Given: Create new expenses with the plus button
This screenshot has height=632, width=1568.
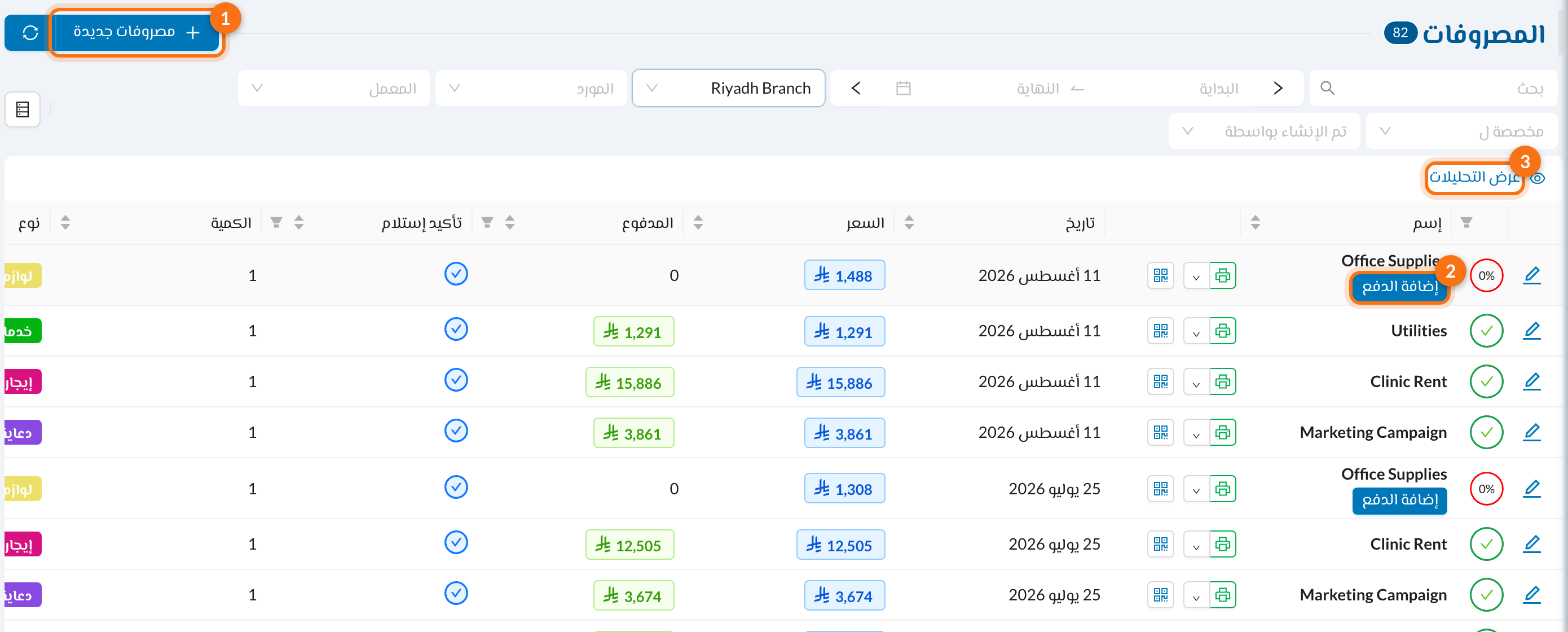Looking at the screenshot, I should point(137,32).
